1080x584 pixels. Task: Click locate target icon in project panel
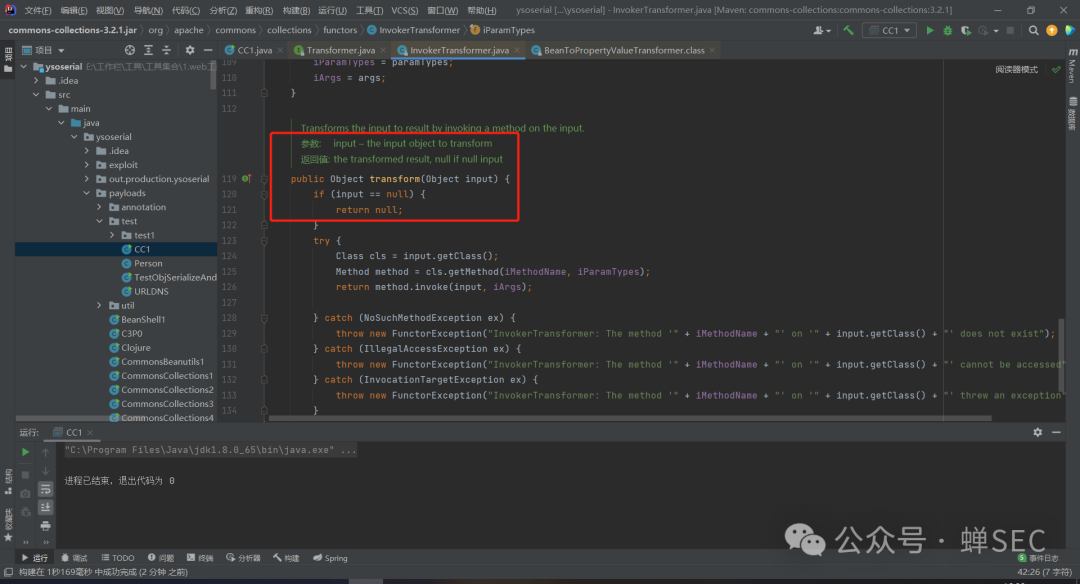130,50
